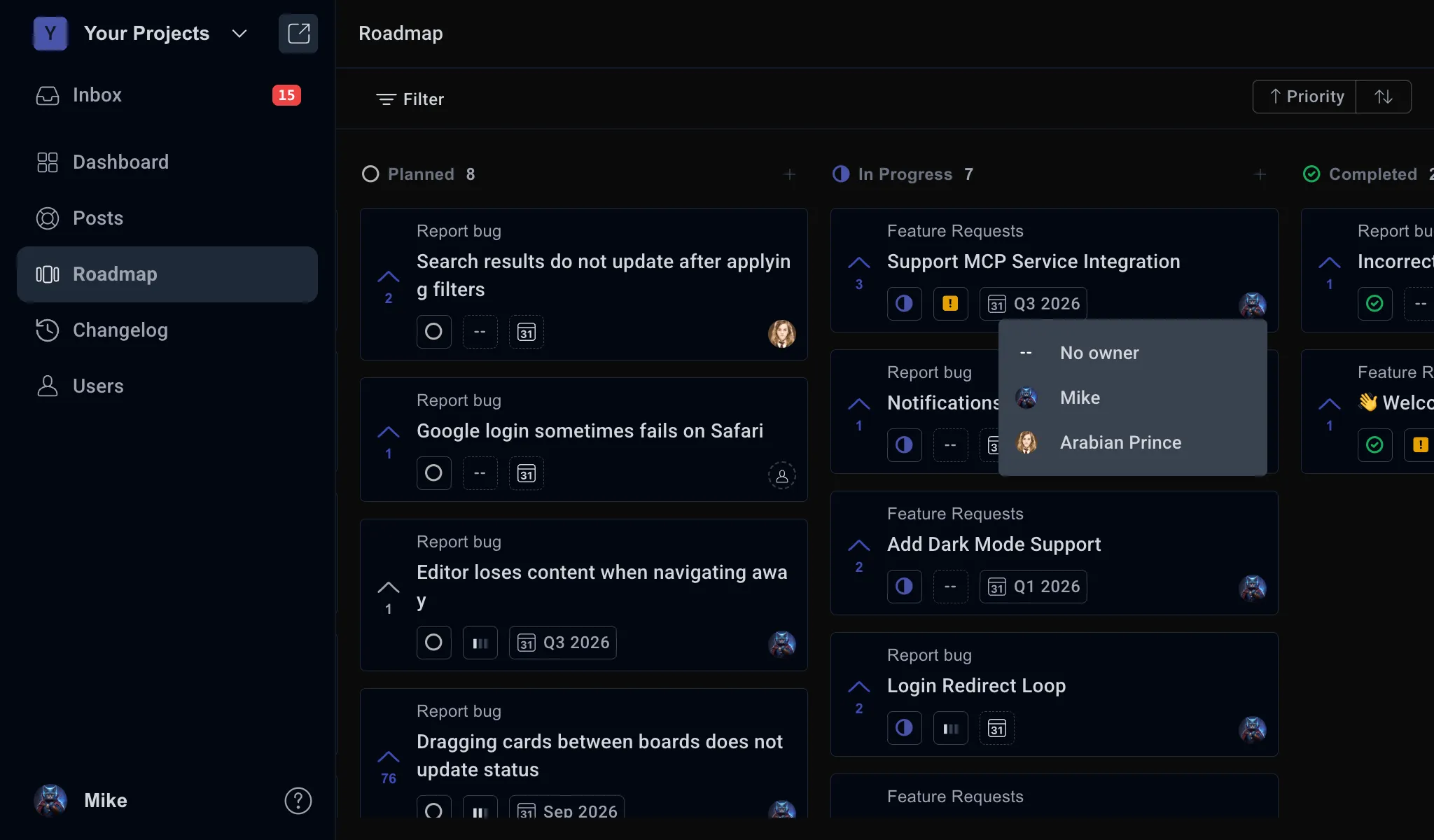Toggle the sort direction arrows button
The height and width of the screenshot is (840, 1434).
pos(1384,97)
